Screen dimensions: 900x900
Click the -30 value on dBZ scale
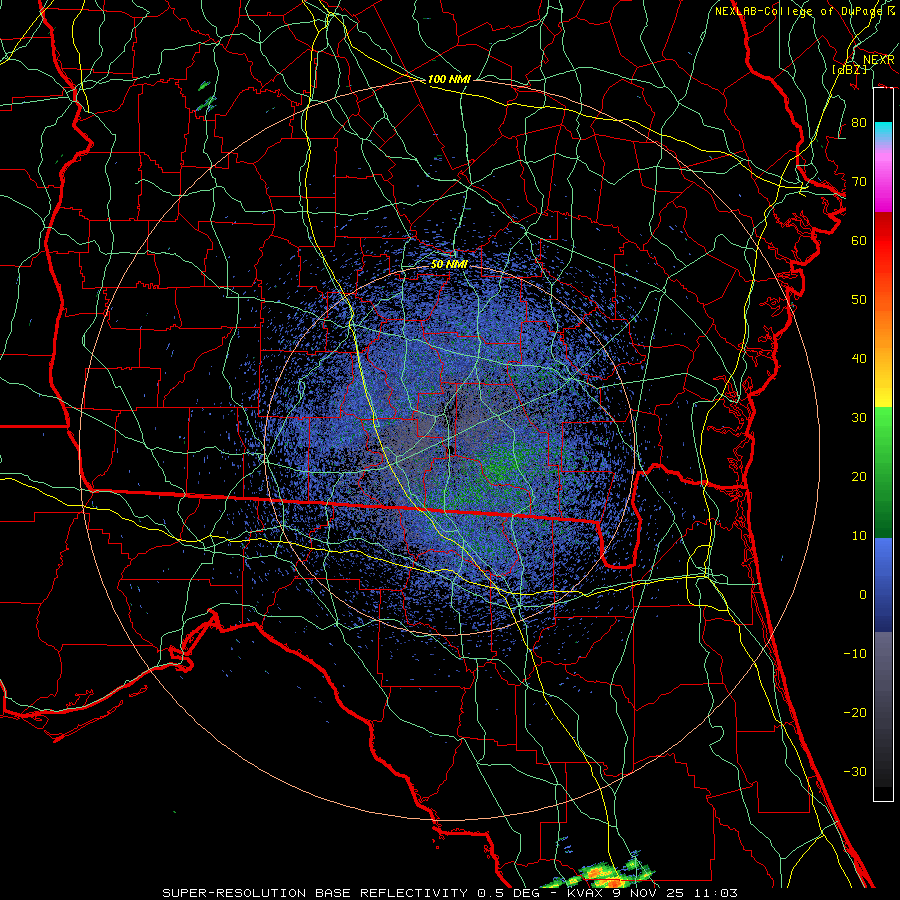click(855, 772)
